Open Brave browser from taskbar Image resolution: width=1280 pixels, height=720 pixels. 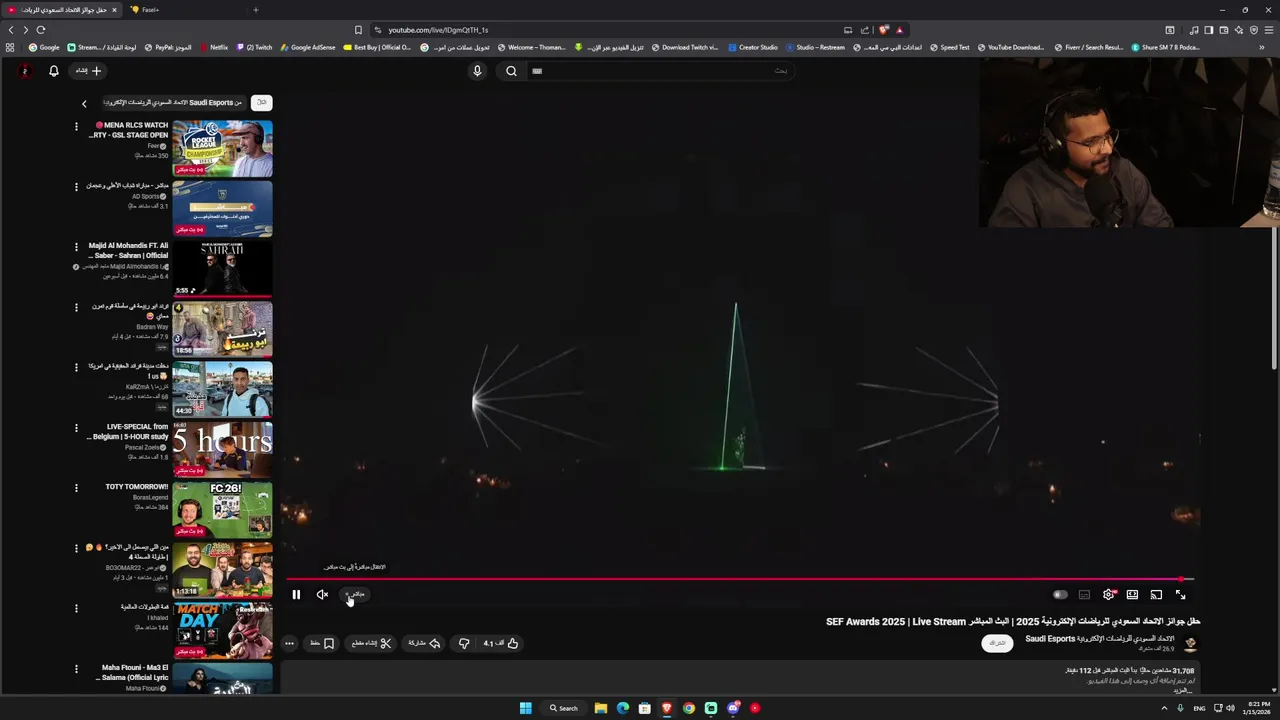tap(666, 708)
